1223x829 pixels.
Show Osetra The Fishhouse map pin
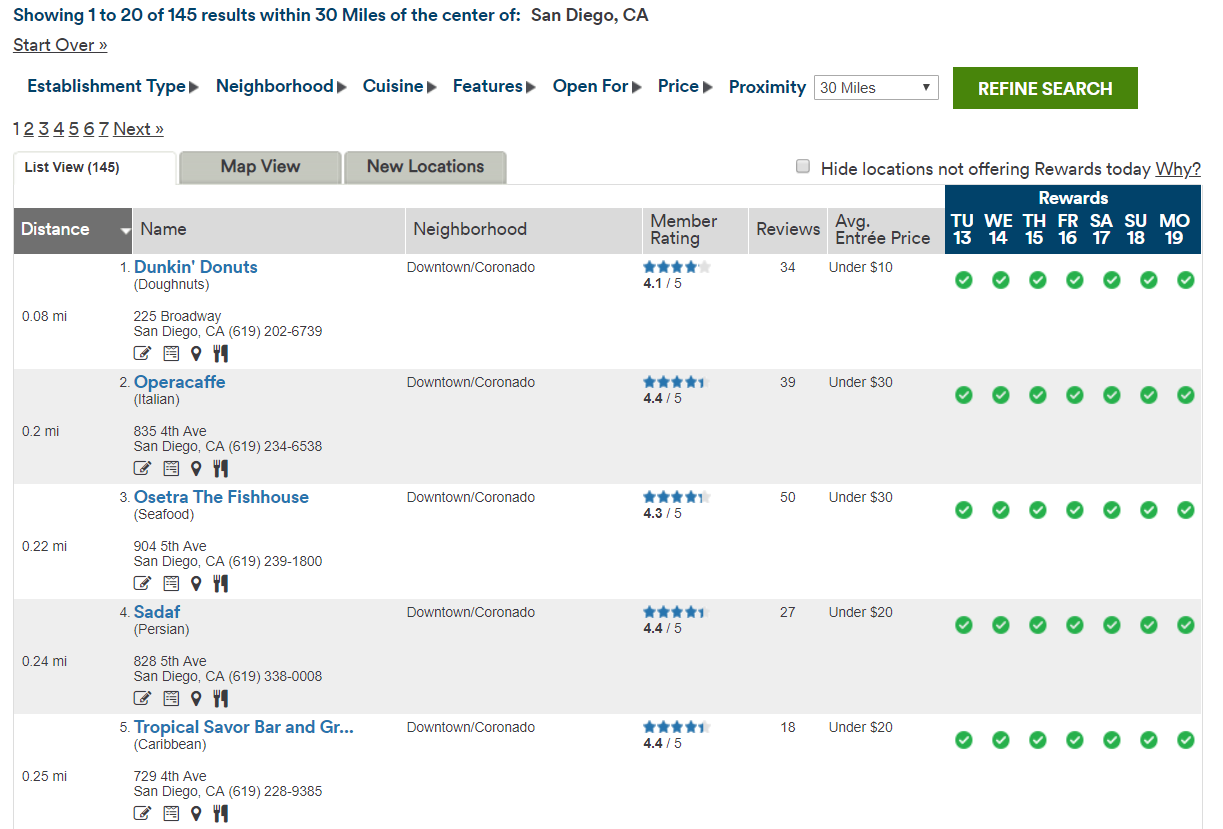[196, 583]
